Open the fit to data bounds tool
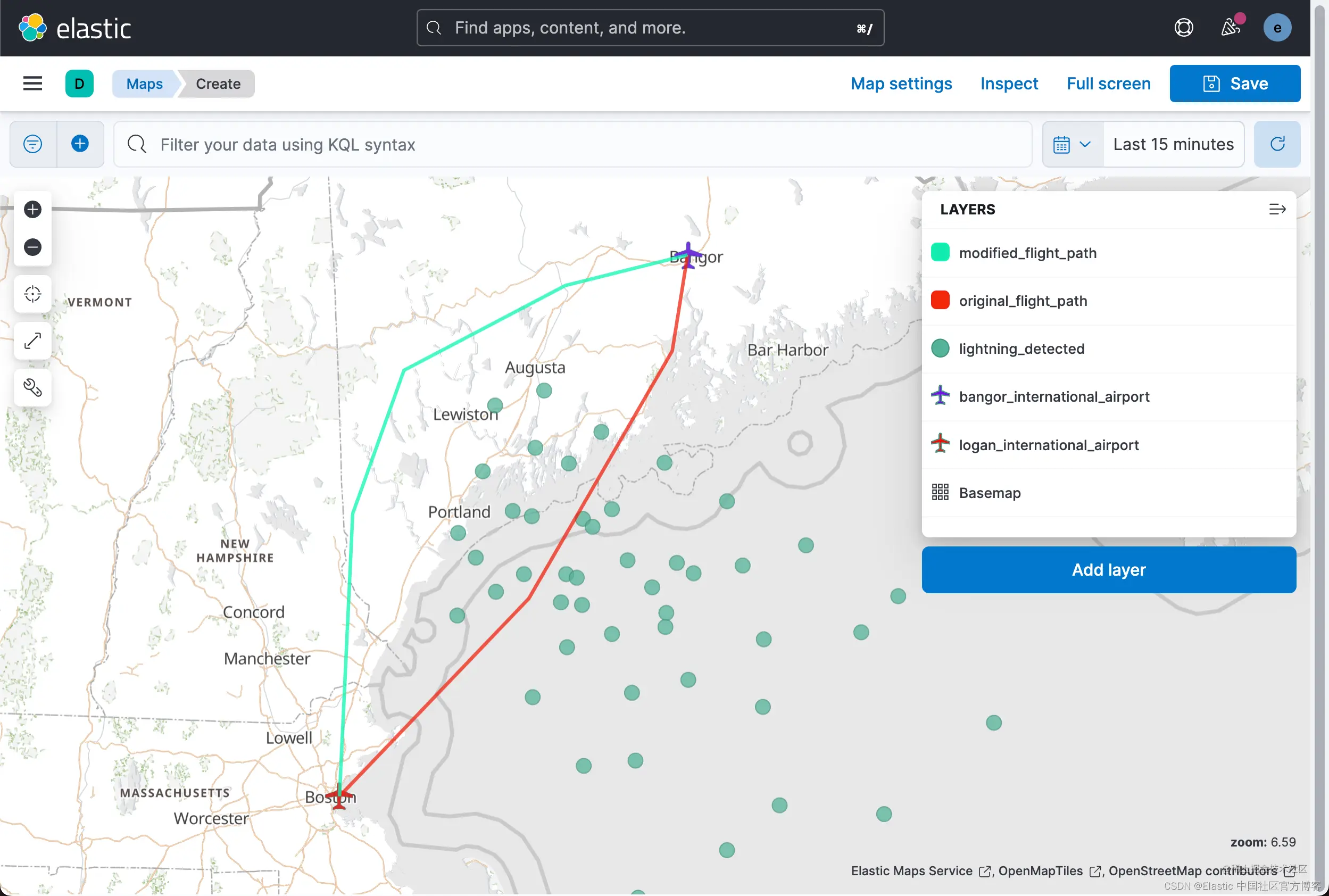The height and width of the screenshot is (896, 1329). (x=32, y=294)
